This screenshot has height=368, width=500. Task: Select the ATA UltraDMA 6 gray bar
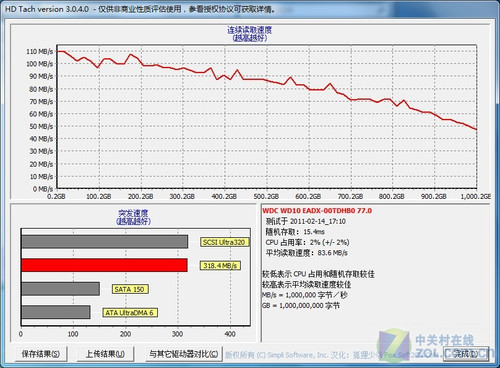pyautogui.click(x=56, y=312)
